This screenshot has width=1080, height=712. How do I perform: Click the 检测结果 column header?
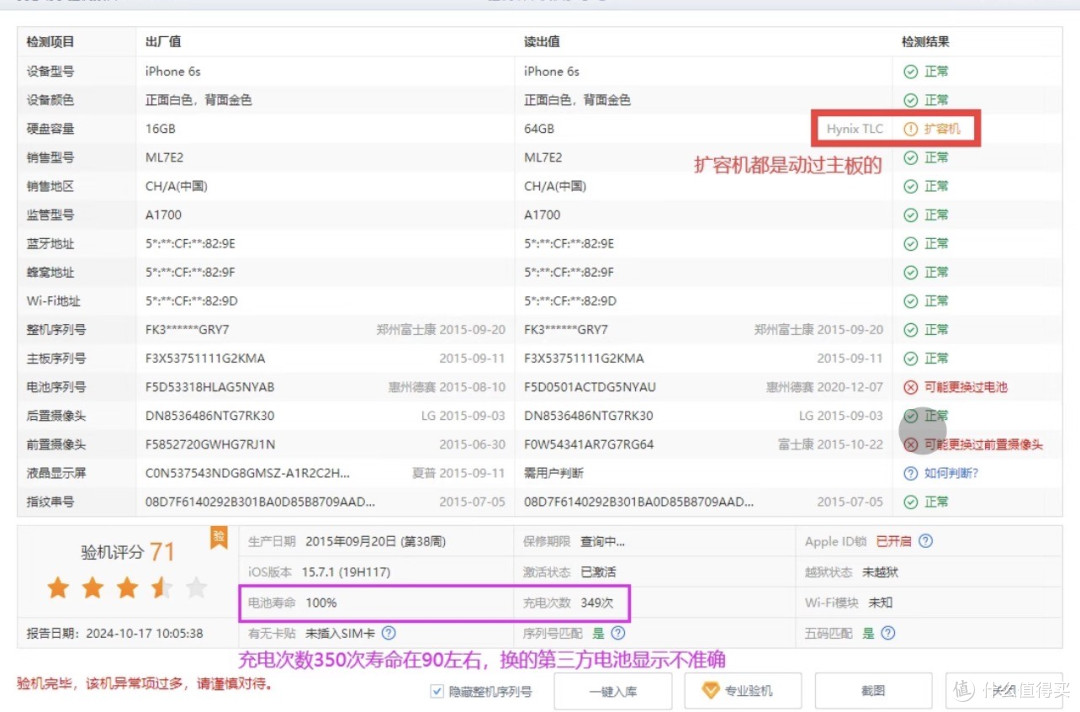point(926,42)
